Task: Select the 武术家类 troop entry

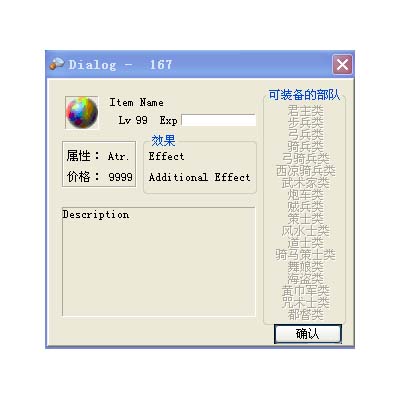Action: pyautogui.click(x=306, y=183)
